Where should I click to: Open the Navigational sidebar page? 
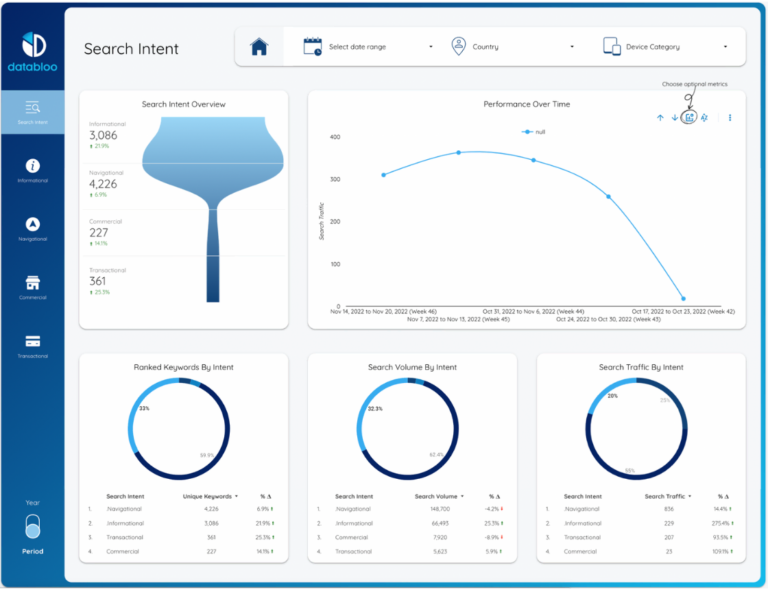coord(32,229)
